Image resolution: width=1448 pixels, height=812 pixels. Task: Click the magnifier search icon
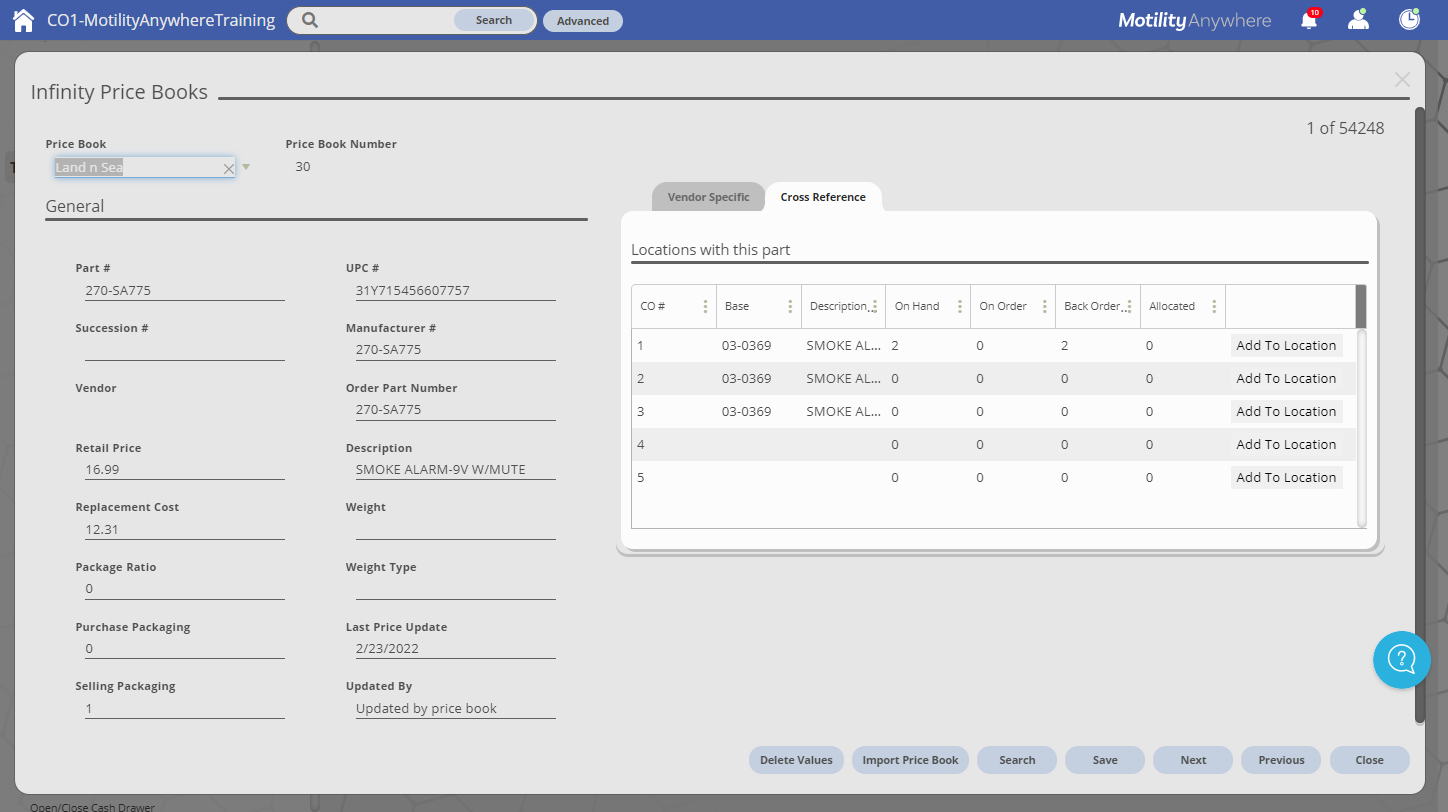tap(310, 20)
